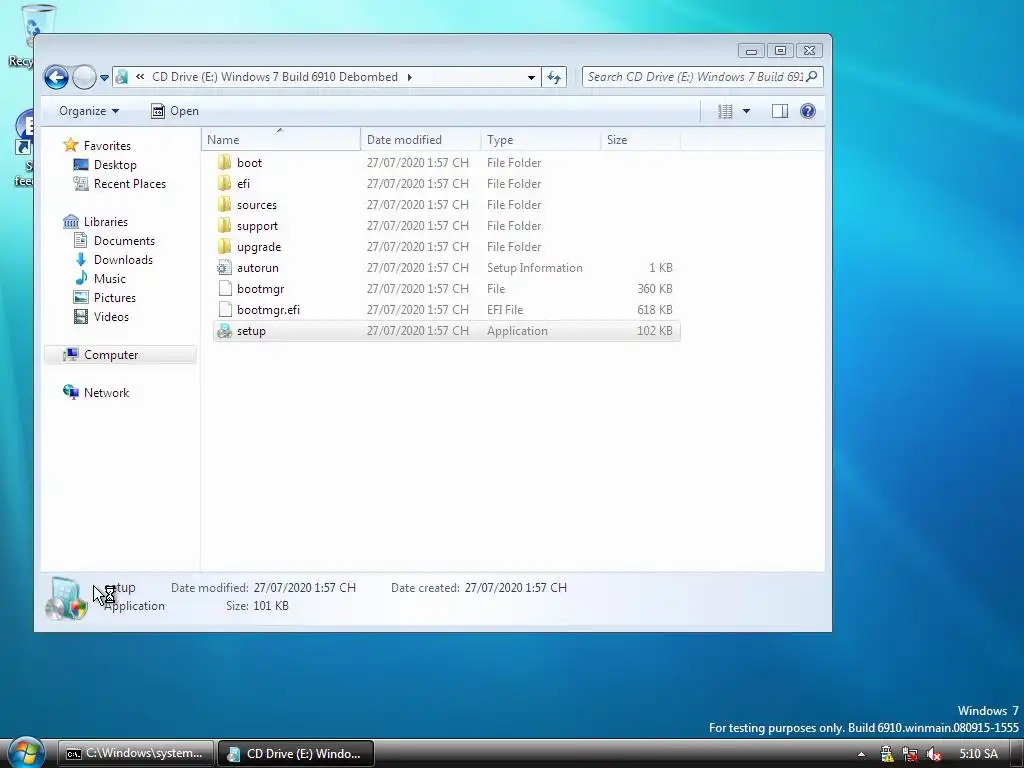
Task: Select the autorun setup information file icon
Action: coord(225,268)
